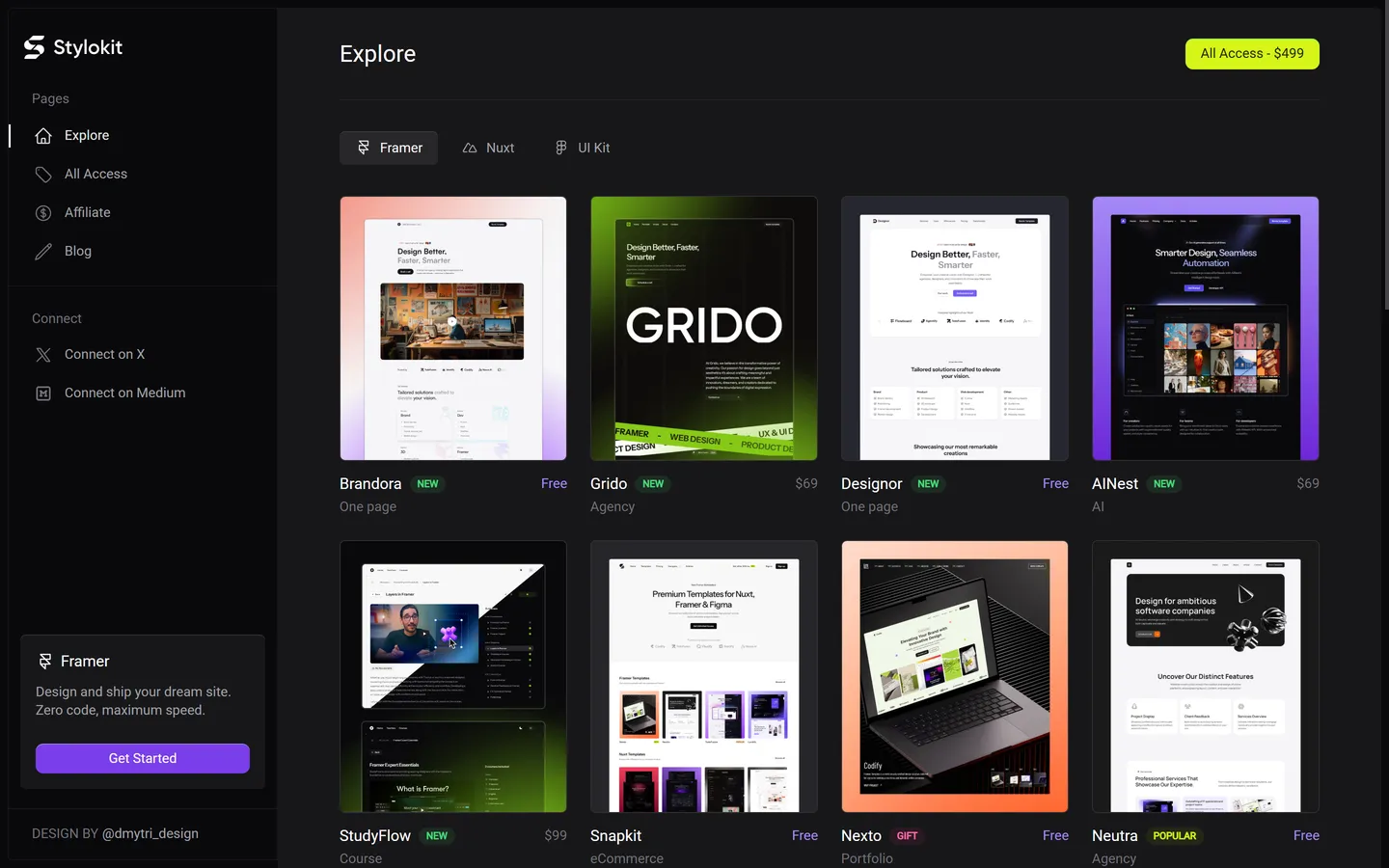Open the @dmytri_design credit link
This screenshot has width=1389, height=868.
click(x=150, y=833)
